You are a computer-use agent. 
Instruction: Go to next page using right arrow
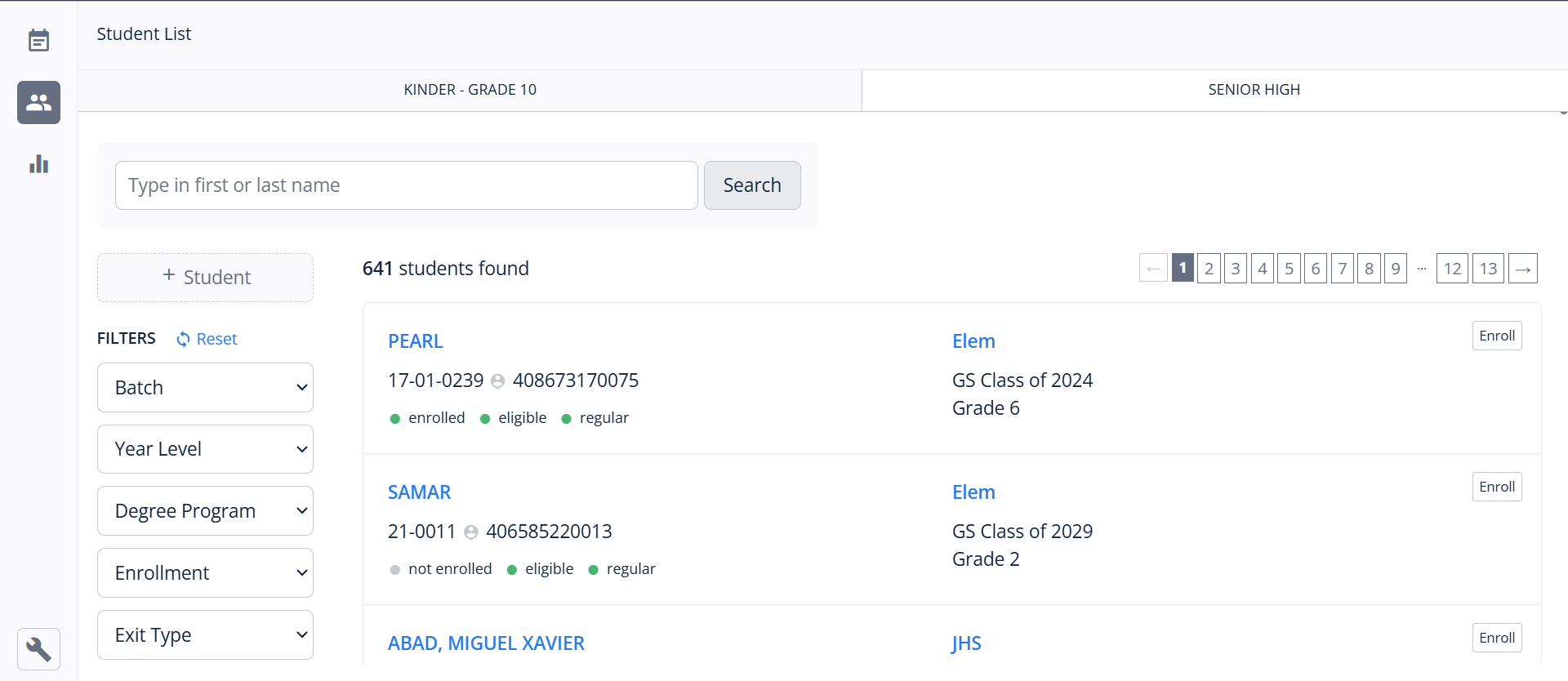click(1522, 269)
